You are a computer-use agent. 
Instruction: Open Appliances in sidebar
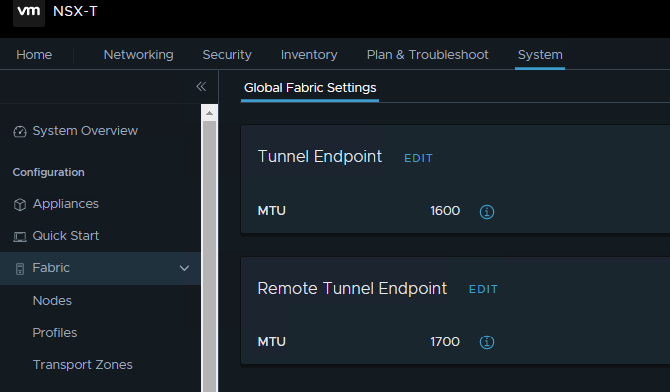[x=66, y=204]
